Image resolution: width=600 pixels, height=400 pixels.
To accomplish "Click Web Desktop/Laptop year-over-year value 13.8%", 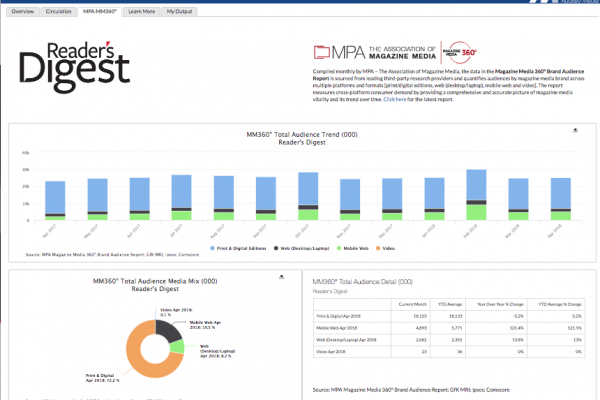I will pos(518,340).
